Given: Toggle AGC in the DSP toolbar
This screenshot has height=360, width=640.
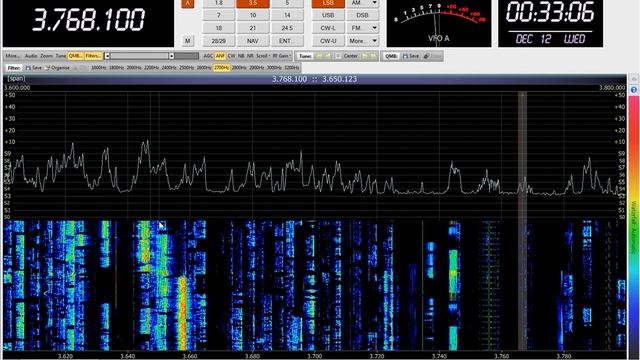Looking at the screenshot, I should (208, 56).
